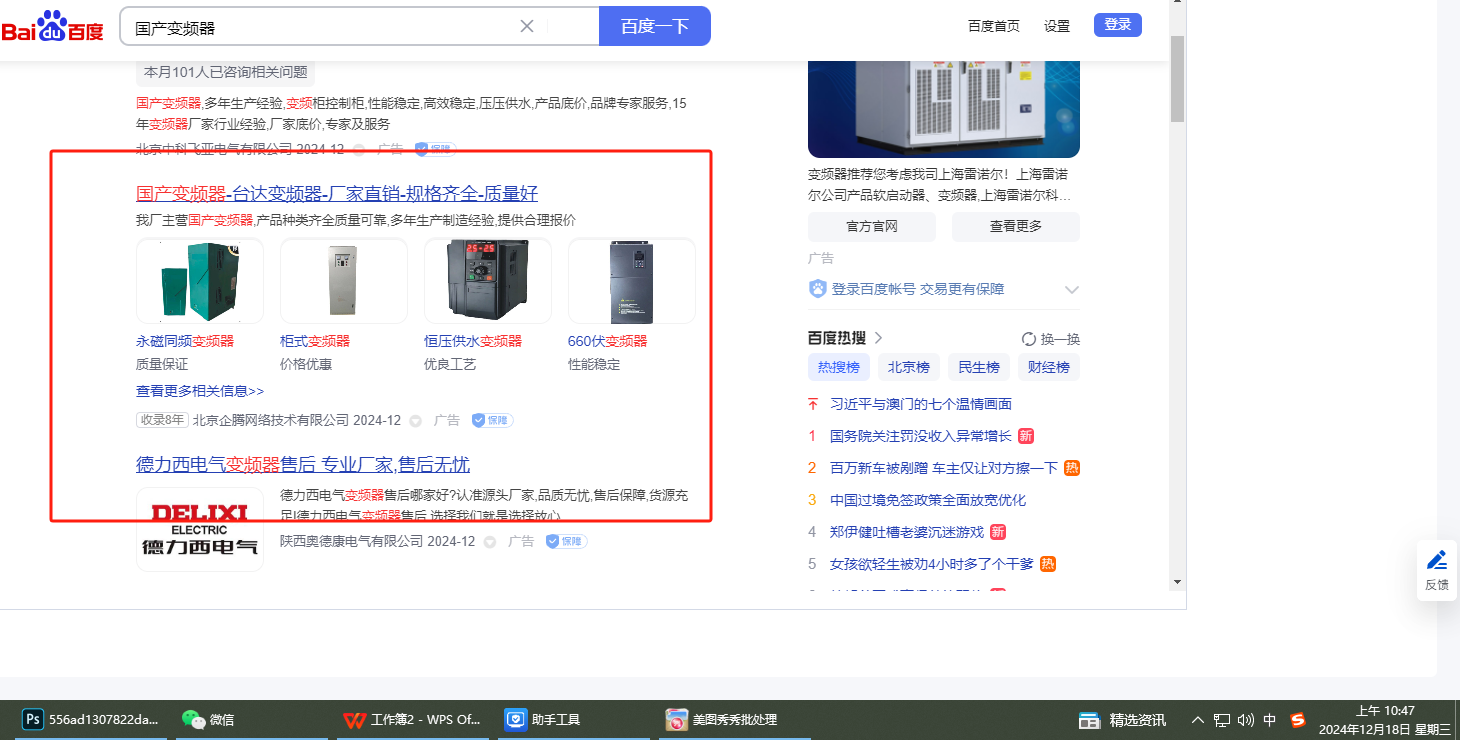The height and width of the screenshot is (740, 1460).
Task: Open 百万新车被剐蹭 hot search
Action: 944,468
